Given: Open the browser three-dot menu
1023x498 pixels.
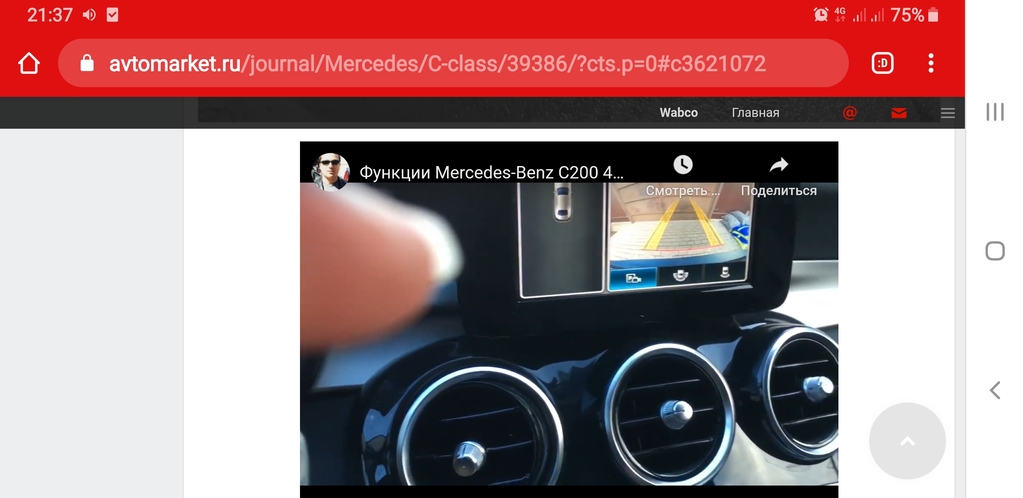Looking at the screenshot, I should (x=931, y=63).
